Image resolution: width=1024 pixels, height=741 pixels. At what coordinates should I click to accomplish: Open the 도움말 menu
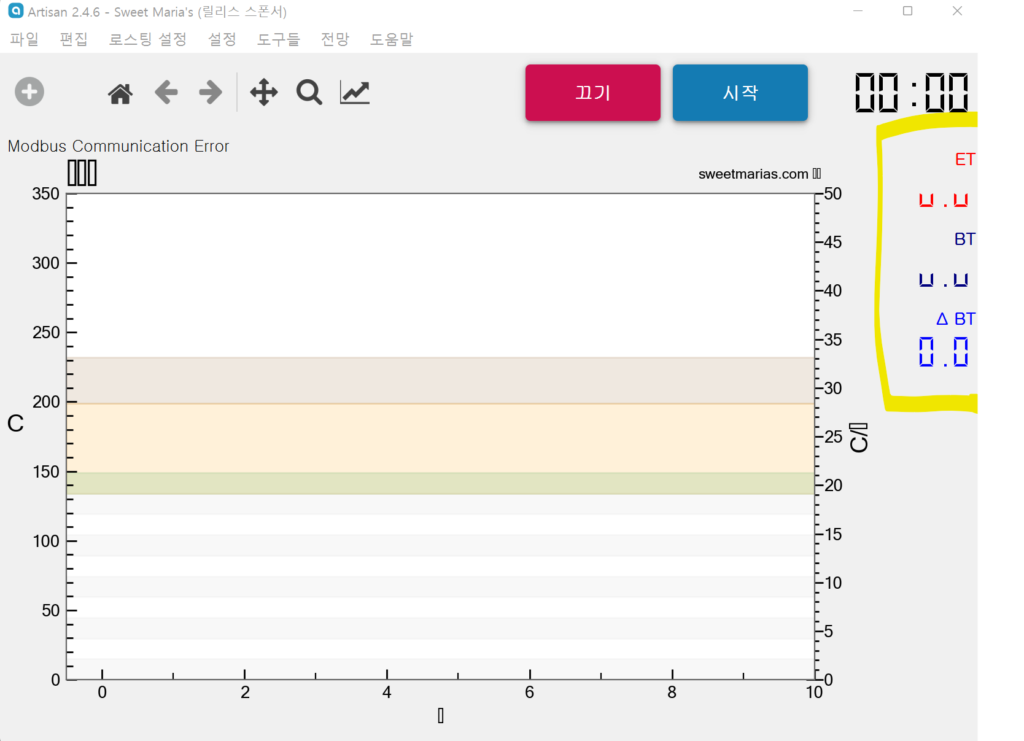391,40
